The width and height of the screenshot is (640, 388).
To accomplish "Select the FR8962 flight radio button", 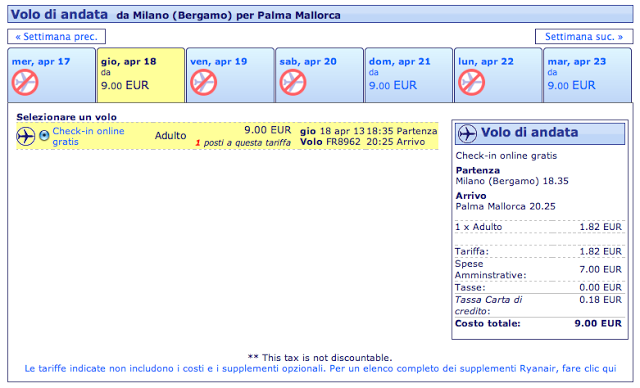I will [44, 135].
